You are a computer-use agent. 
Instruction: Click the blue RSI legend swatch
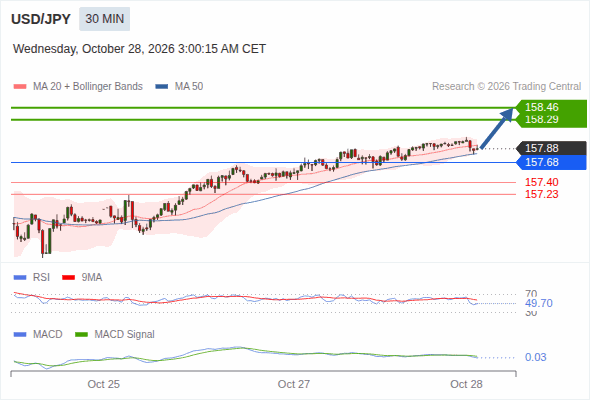(20, 278)
